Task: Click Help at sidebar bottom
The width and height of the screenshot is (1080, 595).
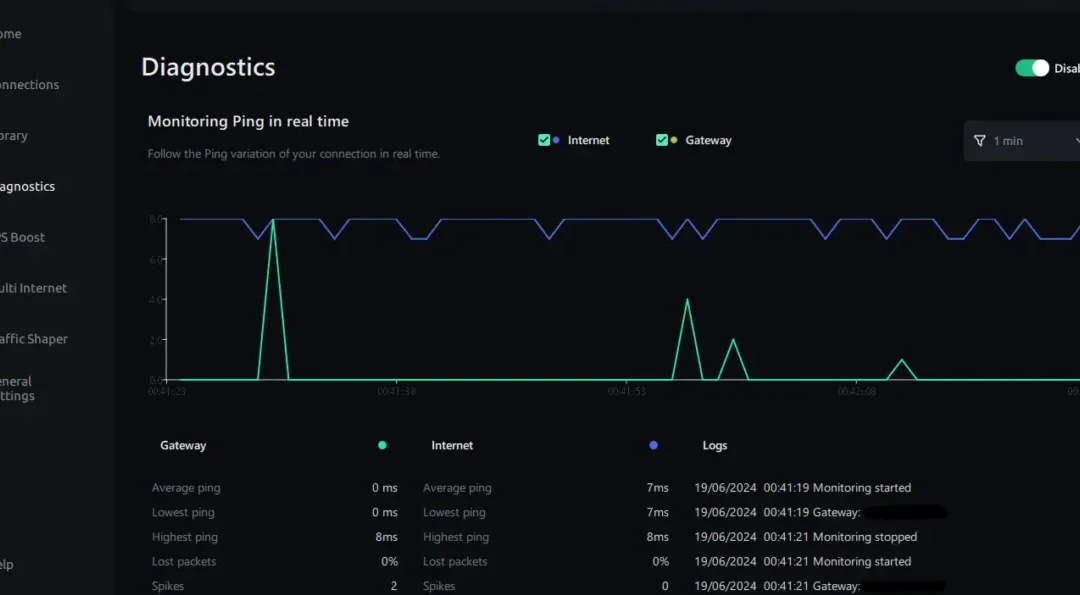Action: pyautogui.click(x=6, y=564)
